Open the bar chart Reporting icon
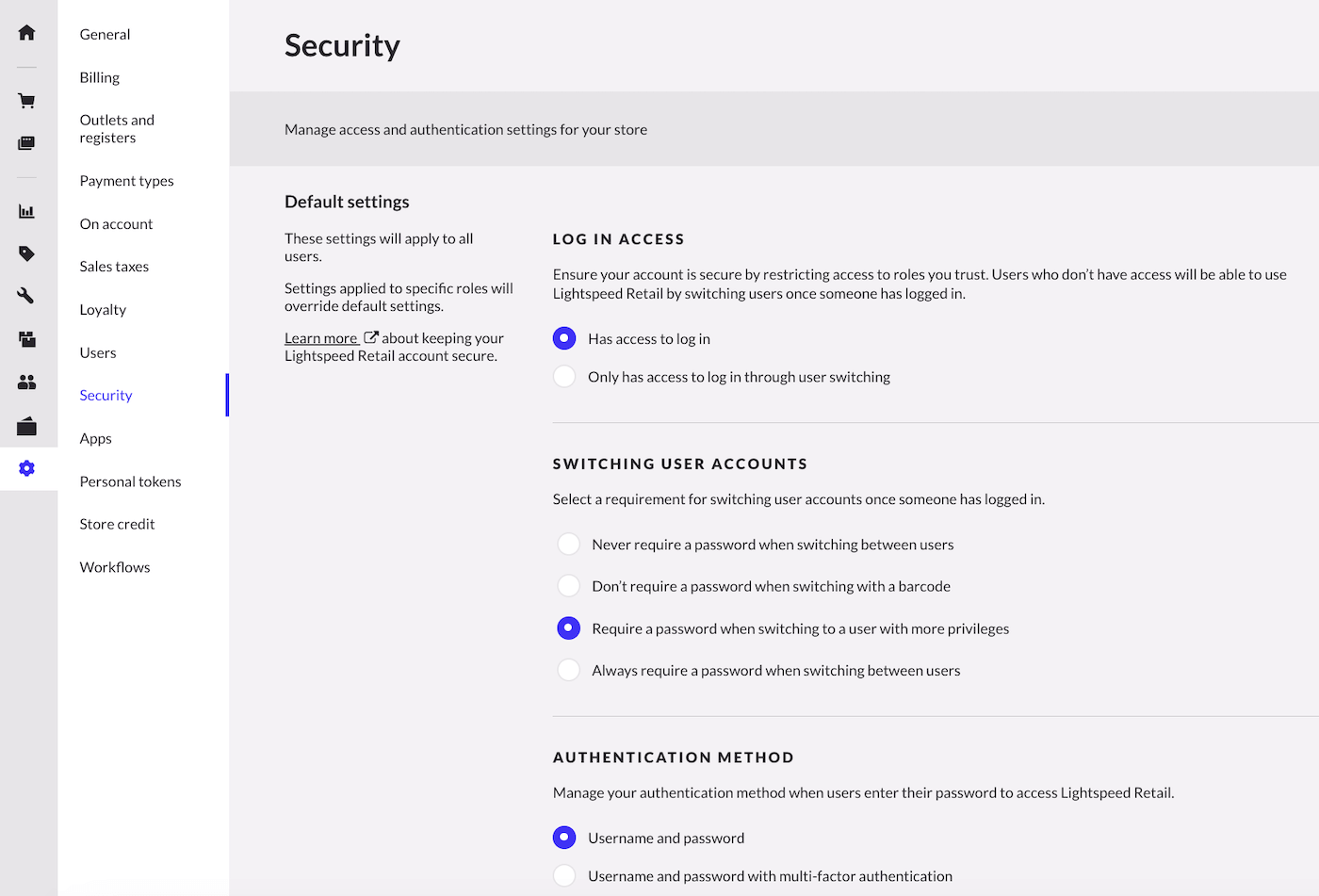The image size is (1319, 896). tap(27, 211)
